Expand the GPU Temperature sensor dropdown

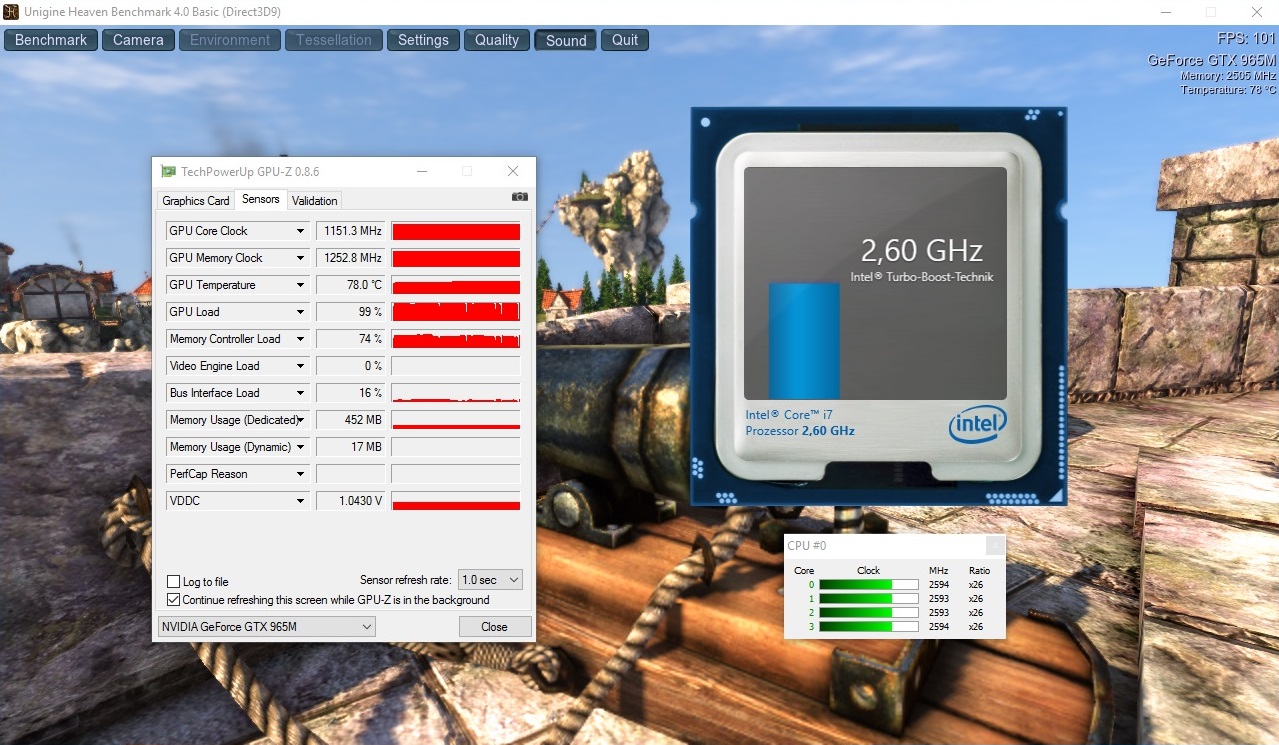300,285
